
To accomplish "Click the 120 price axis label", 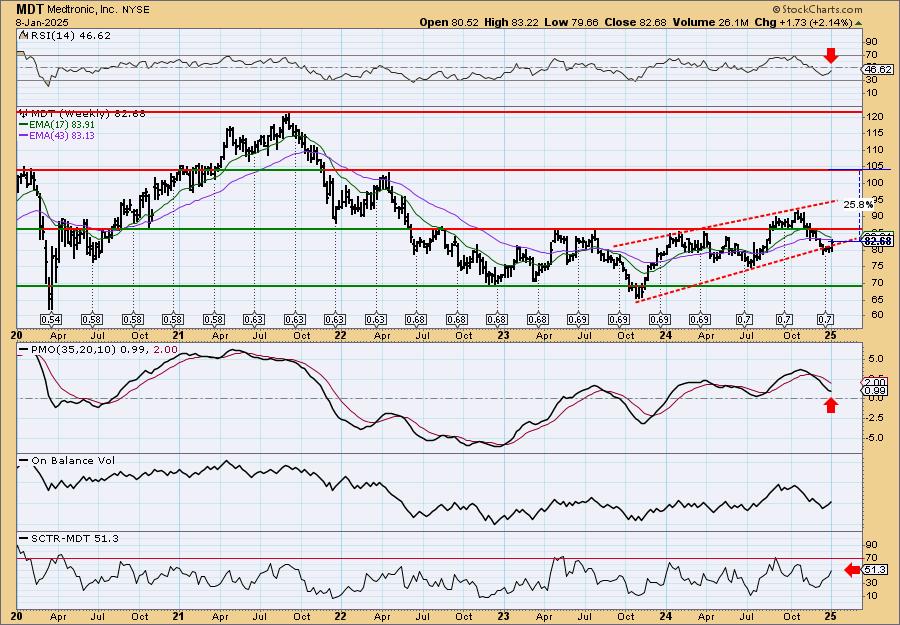I will pos(874,117).
